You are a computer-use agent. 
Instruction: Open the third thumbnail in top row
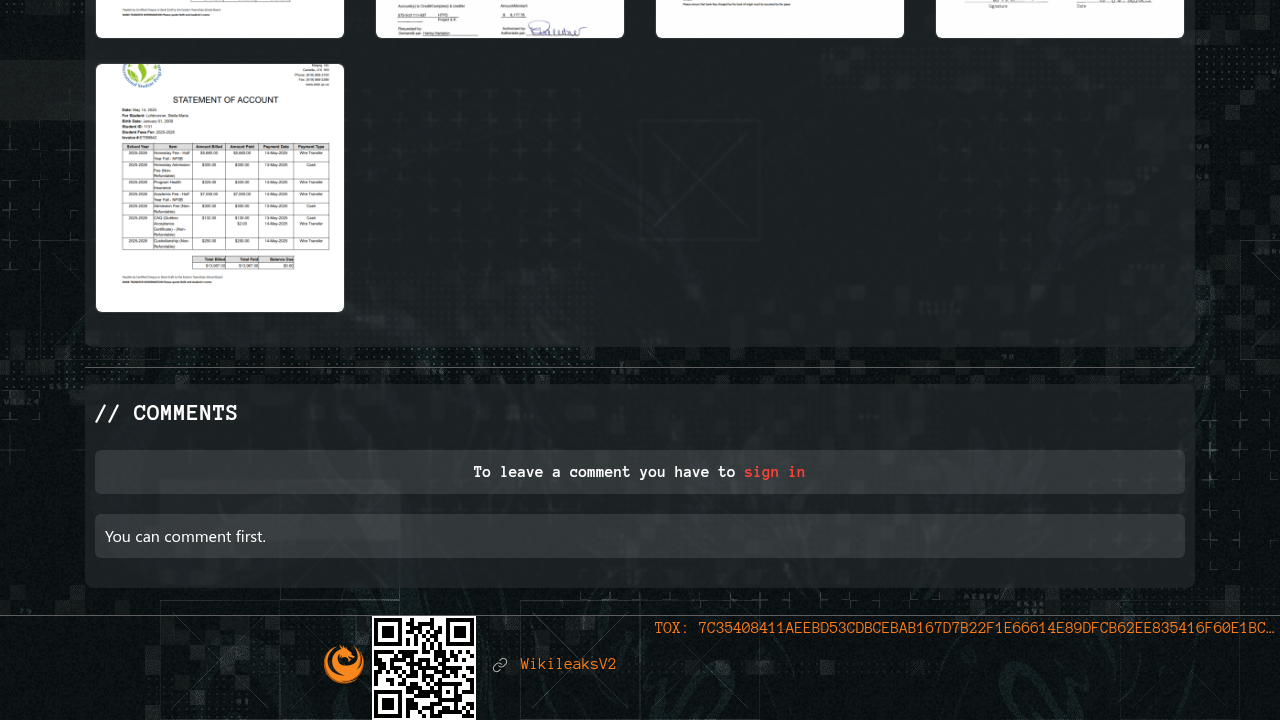click(780, 18)
